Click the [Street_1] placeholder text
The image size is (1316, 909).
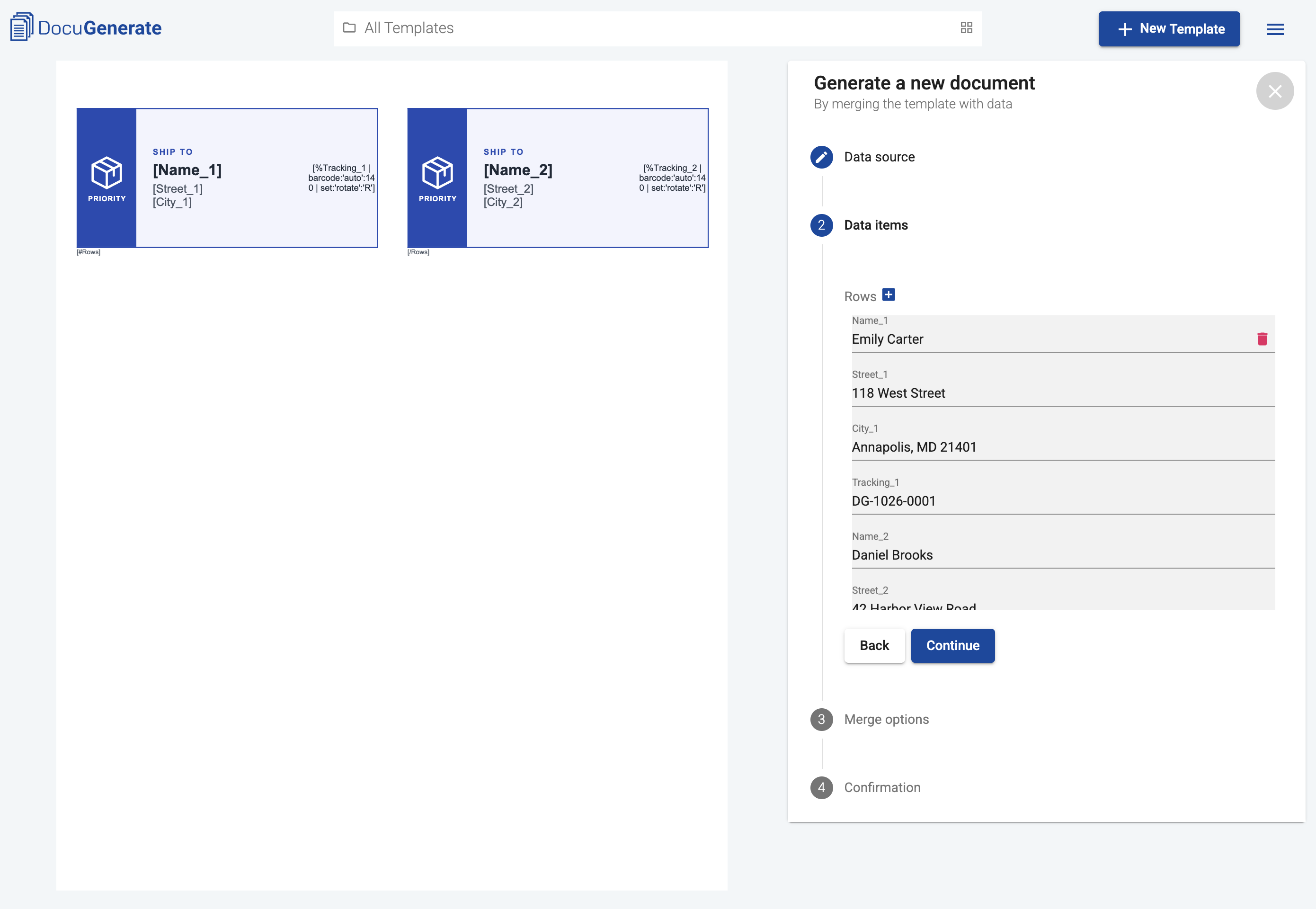(x=178, y=188)
